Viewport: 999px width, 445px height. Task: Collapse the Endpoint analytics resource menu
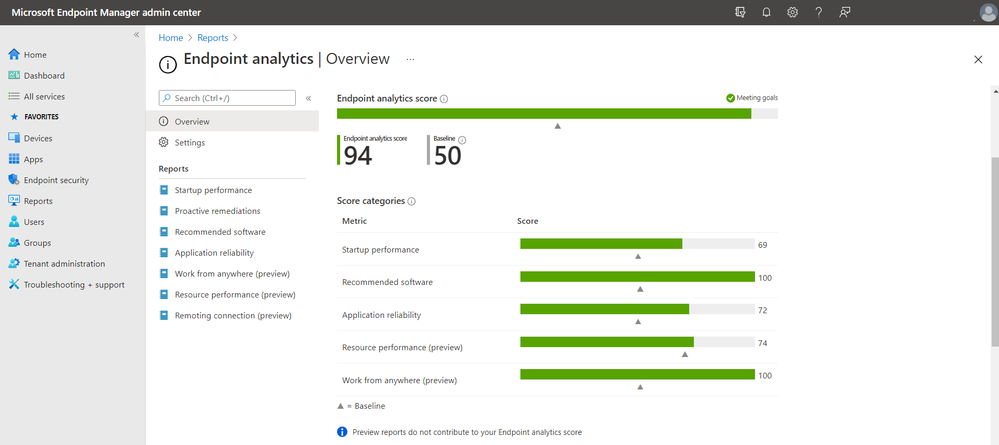point(308,98)
